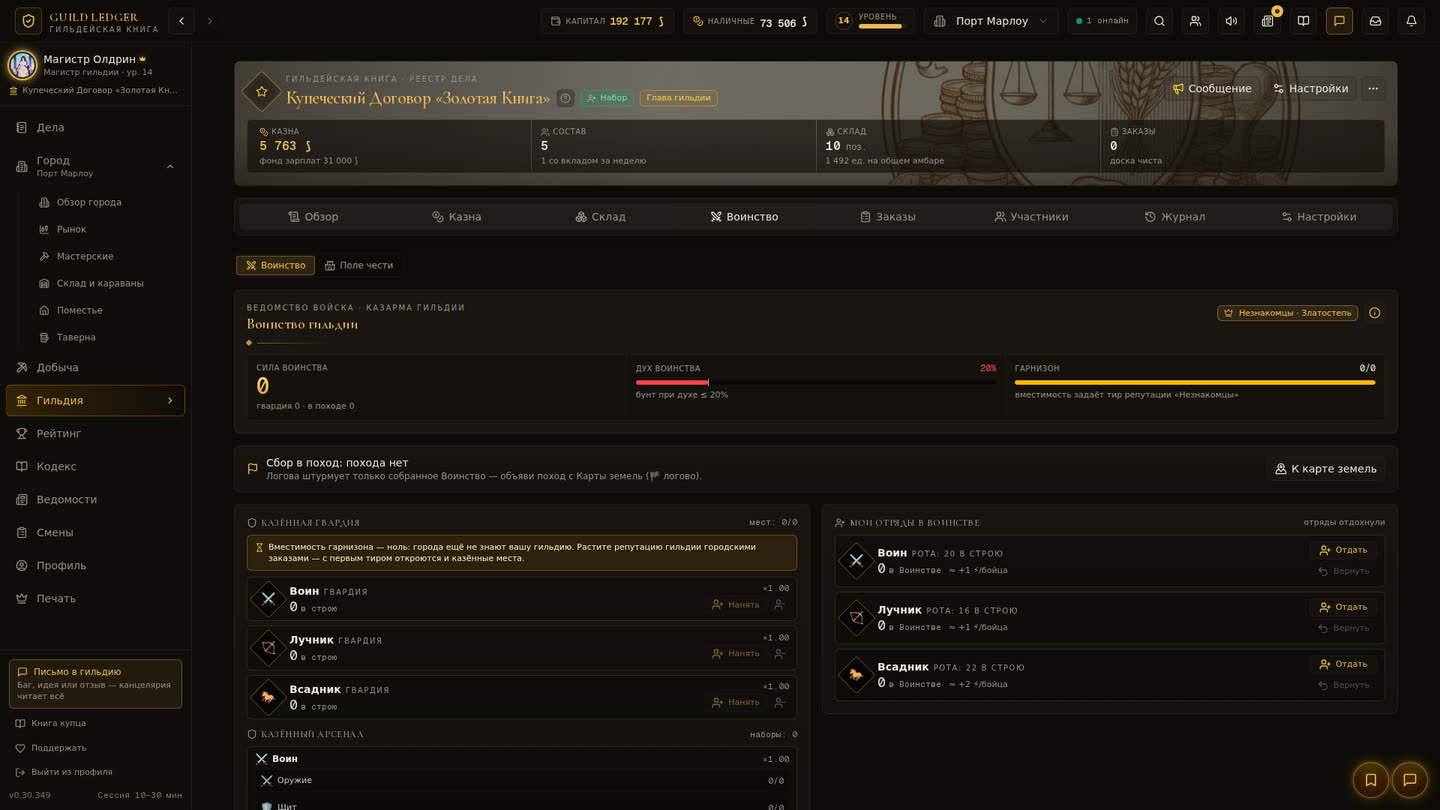
Task: Toggle sound with the speaker icon
Action: [1231, 21]
